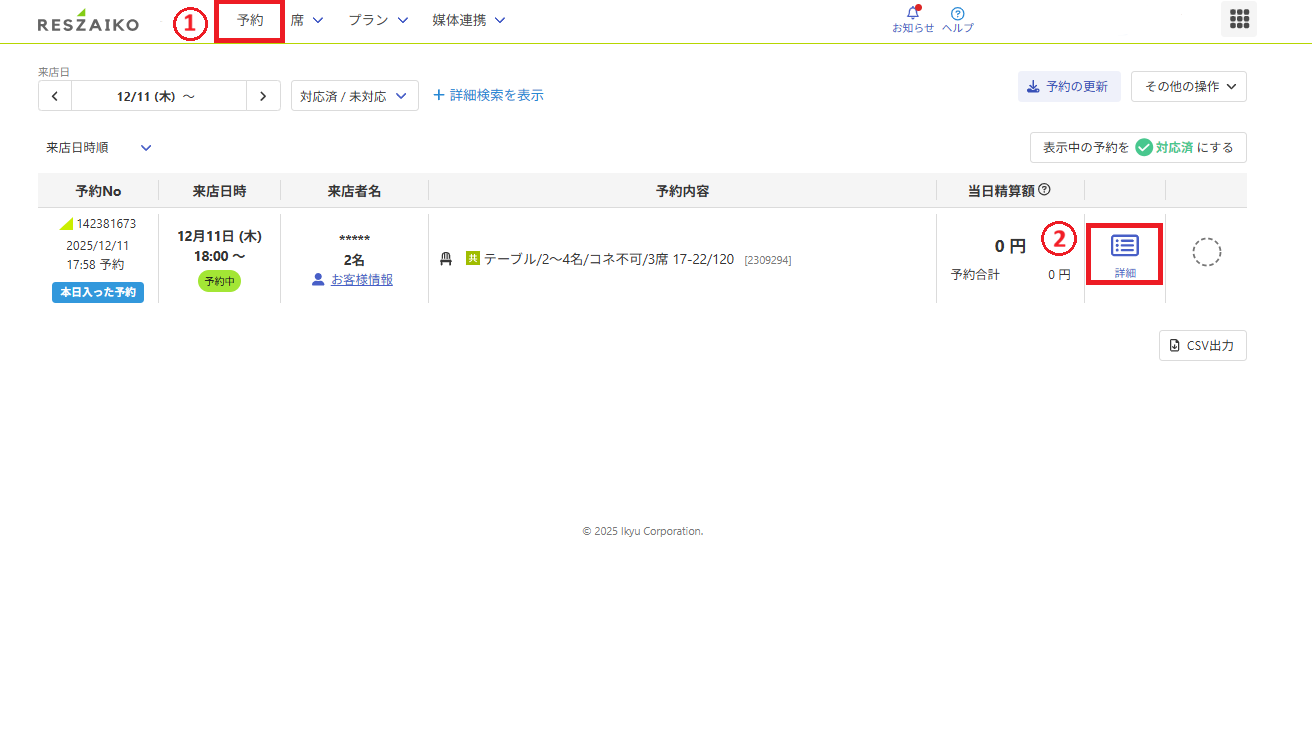1312x736 pixels.
Task: Open the app grid icon at top right
Action: click(x=1239, y=19)
